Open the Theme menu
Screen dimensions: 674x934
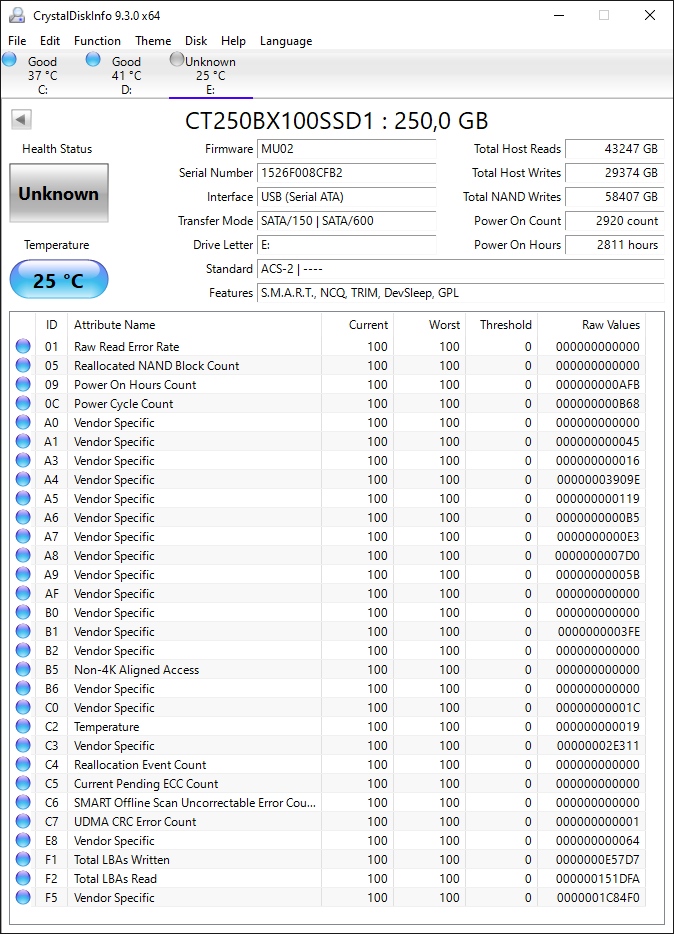point(153,41)
